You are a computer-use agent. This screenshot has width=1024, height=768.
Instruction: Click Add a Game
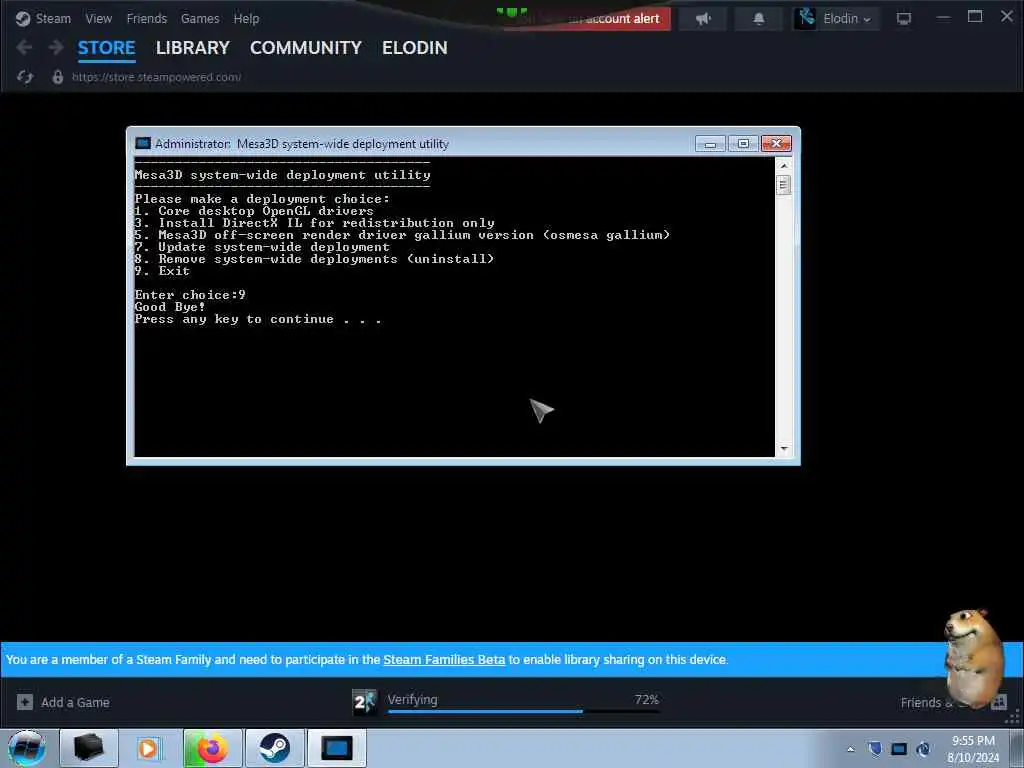(75, 703)
